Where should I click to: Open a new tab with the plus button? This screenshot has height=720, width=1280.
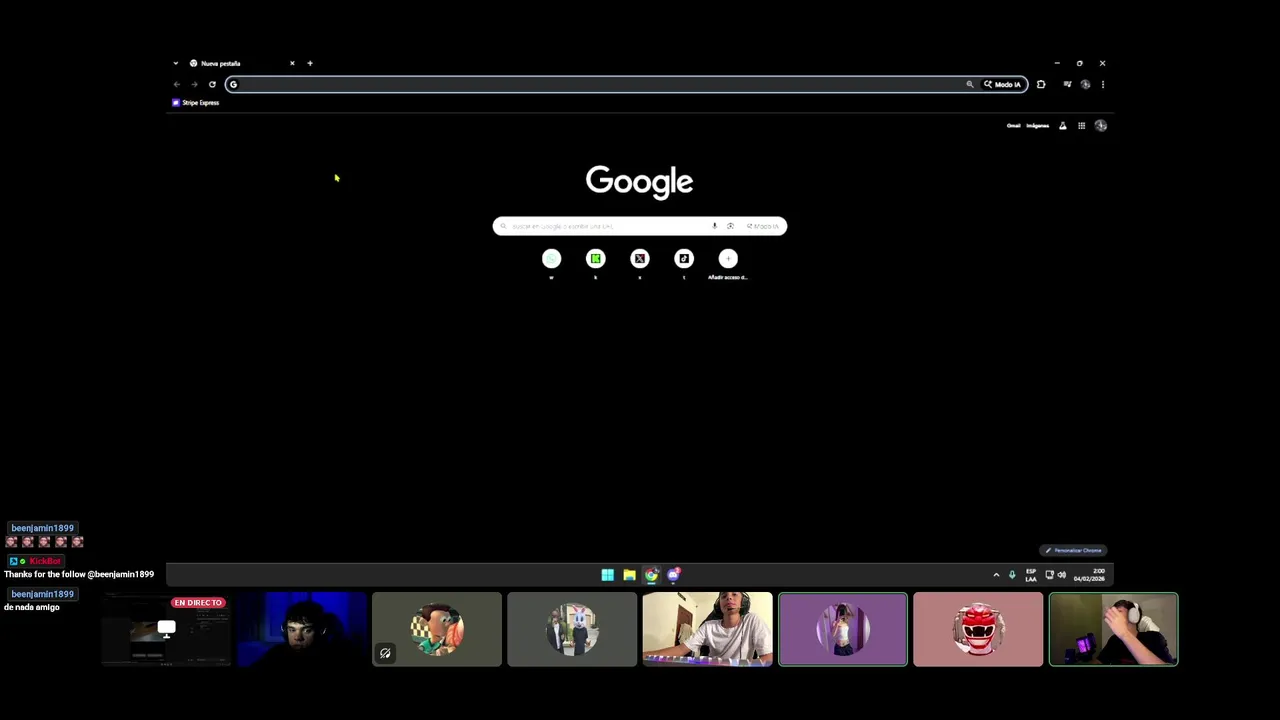pyautogui.click(x=310, y=63)
